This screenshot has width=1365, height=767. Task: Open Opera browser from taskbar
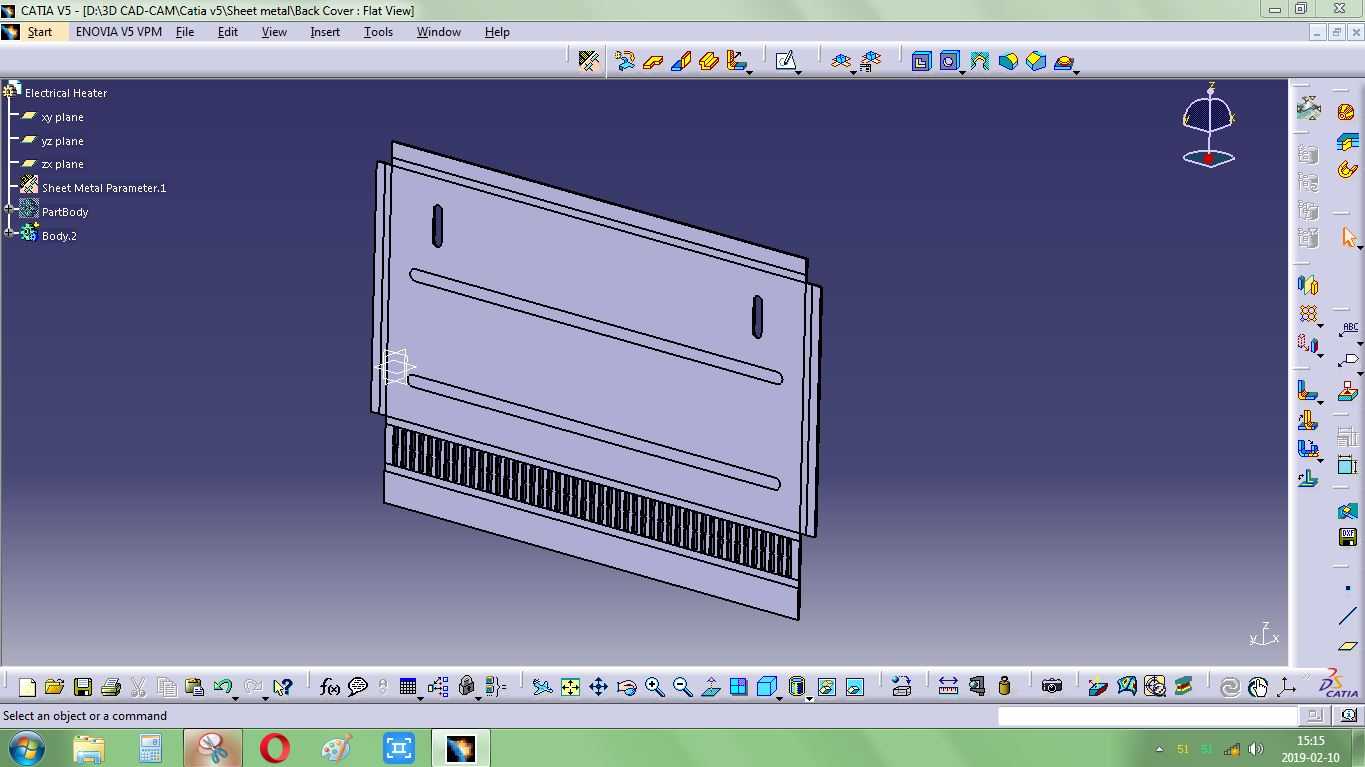(274, 748)
